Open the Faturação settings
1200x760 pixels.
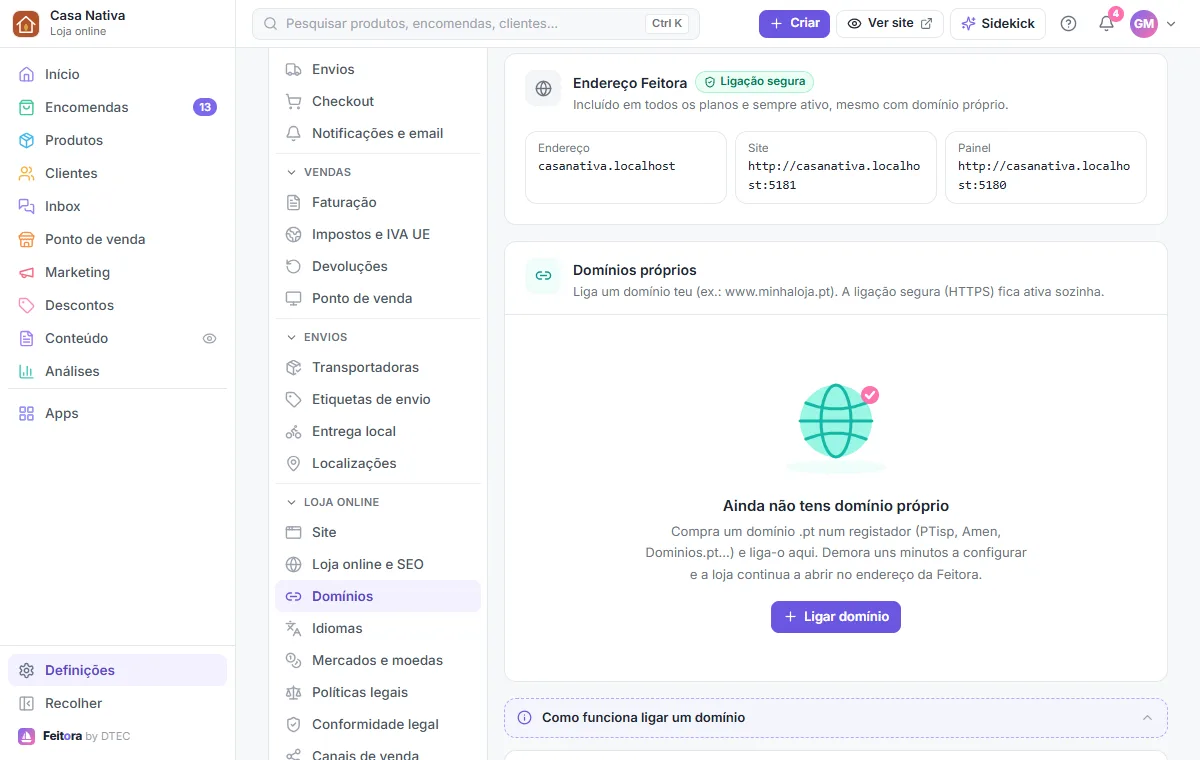(x=378, y=202)
